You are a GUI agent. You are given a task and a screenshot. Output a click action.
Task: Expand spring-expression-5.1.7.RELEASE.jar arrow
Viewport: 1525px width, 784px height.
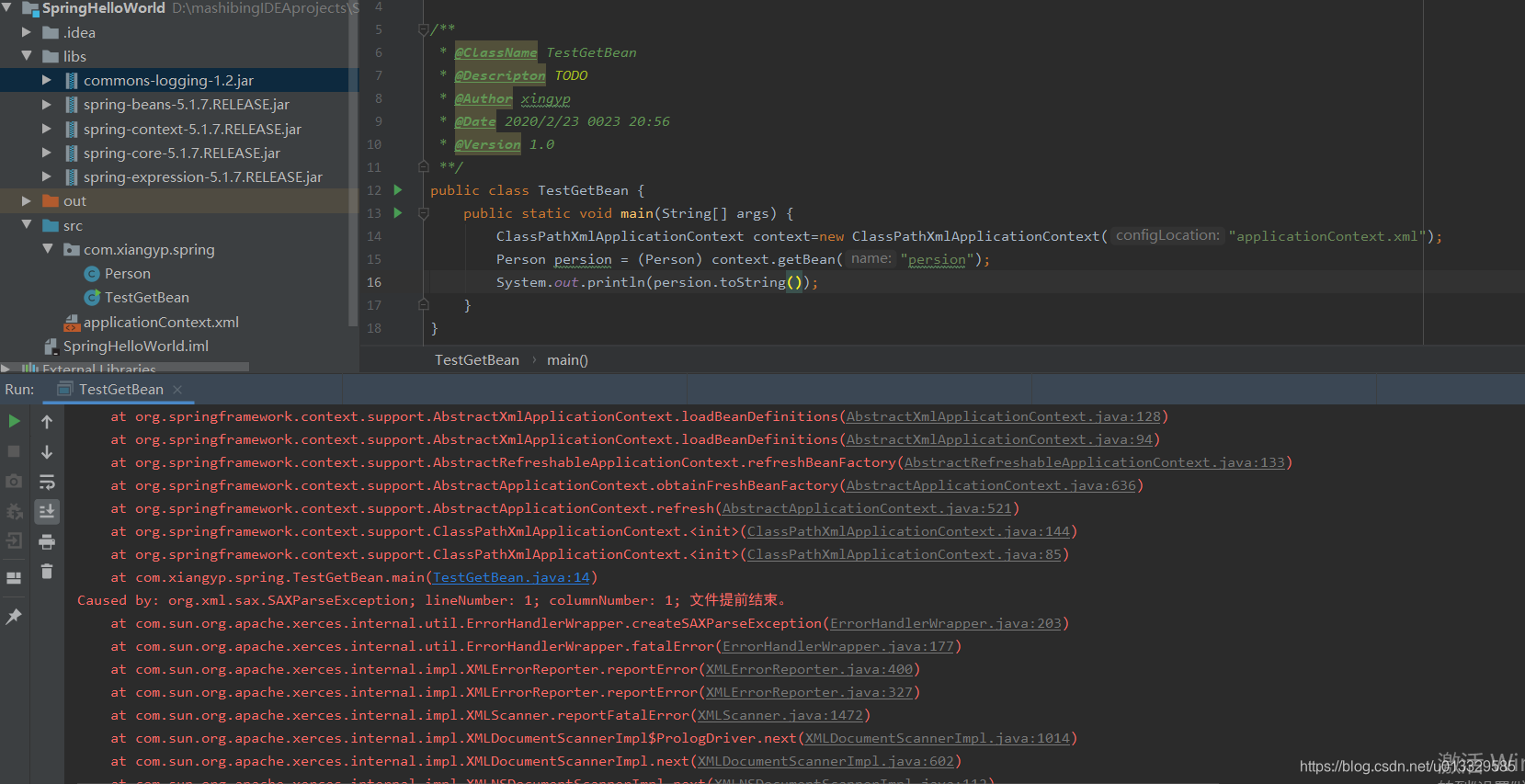point(47,176)
